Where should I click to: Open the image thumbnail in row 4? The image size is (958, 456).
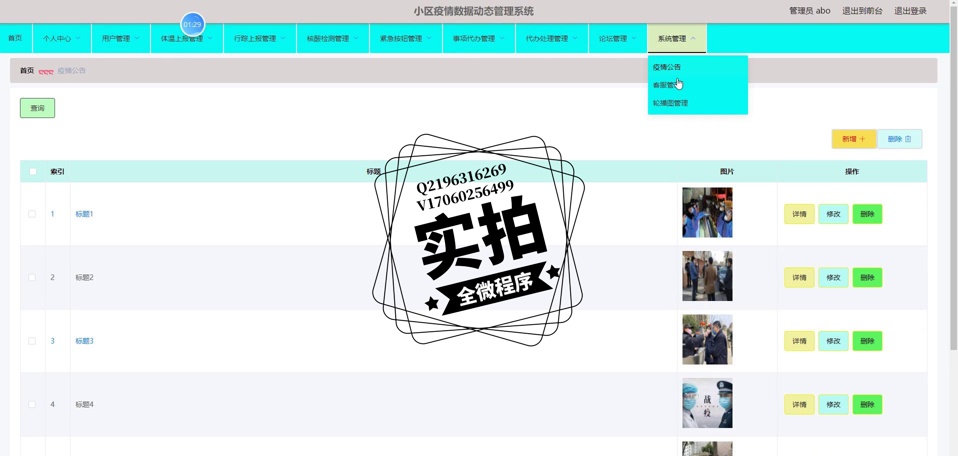click(706, 404)
